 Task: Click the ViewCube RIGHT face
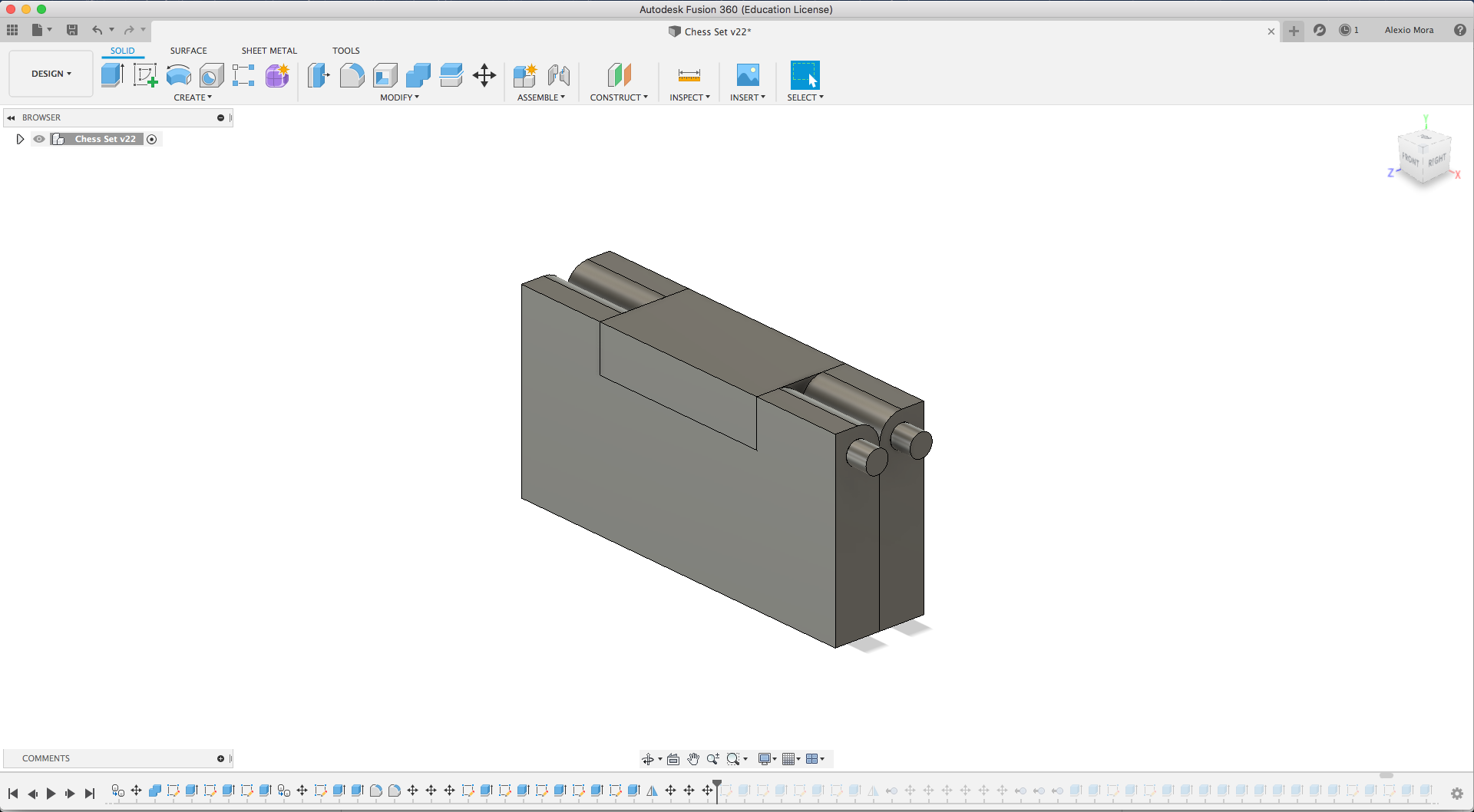pos(1436,160)
